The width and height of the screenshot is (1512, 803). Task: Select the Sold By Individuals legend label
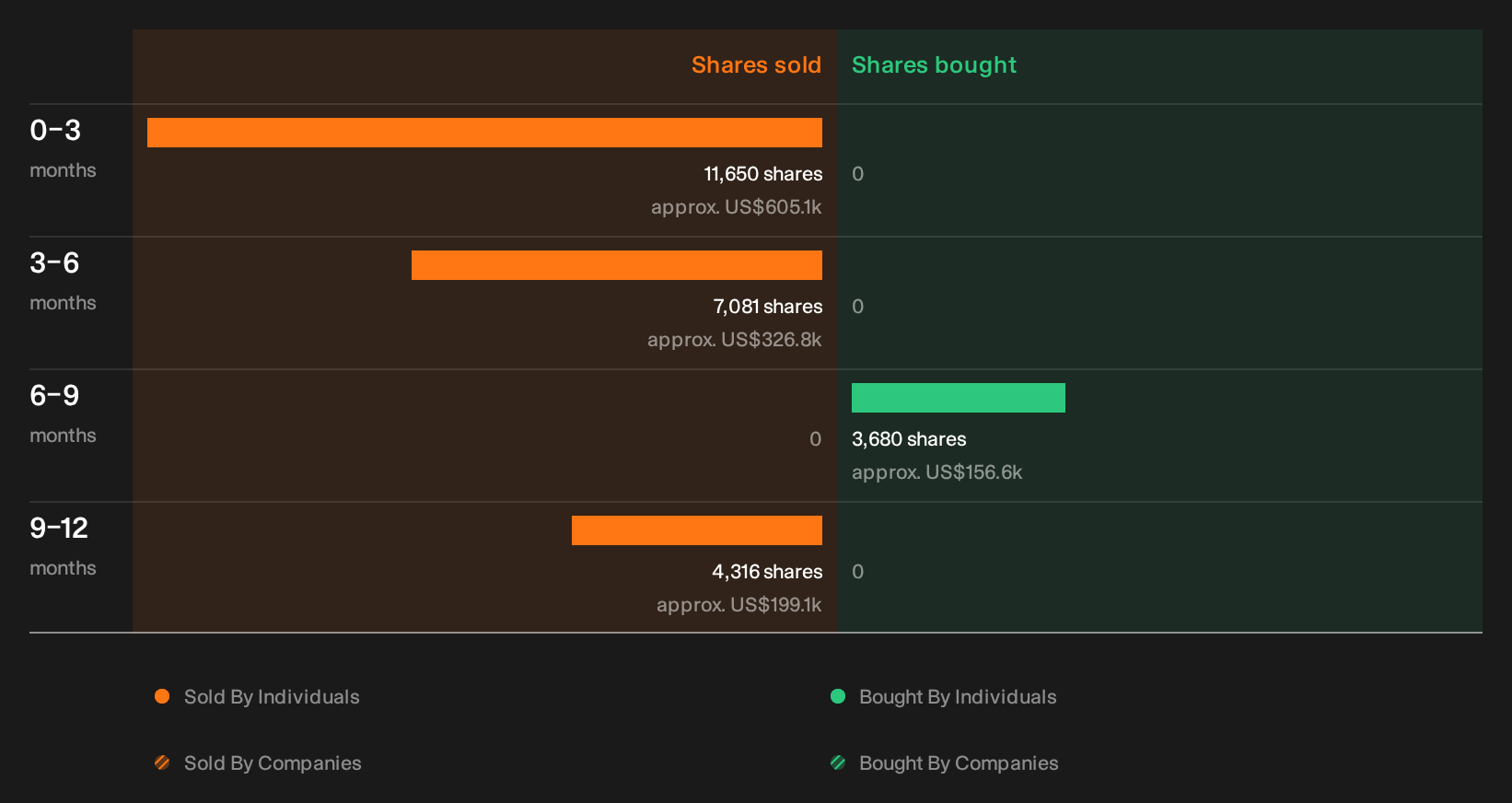tap(272, 697)
